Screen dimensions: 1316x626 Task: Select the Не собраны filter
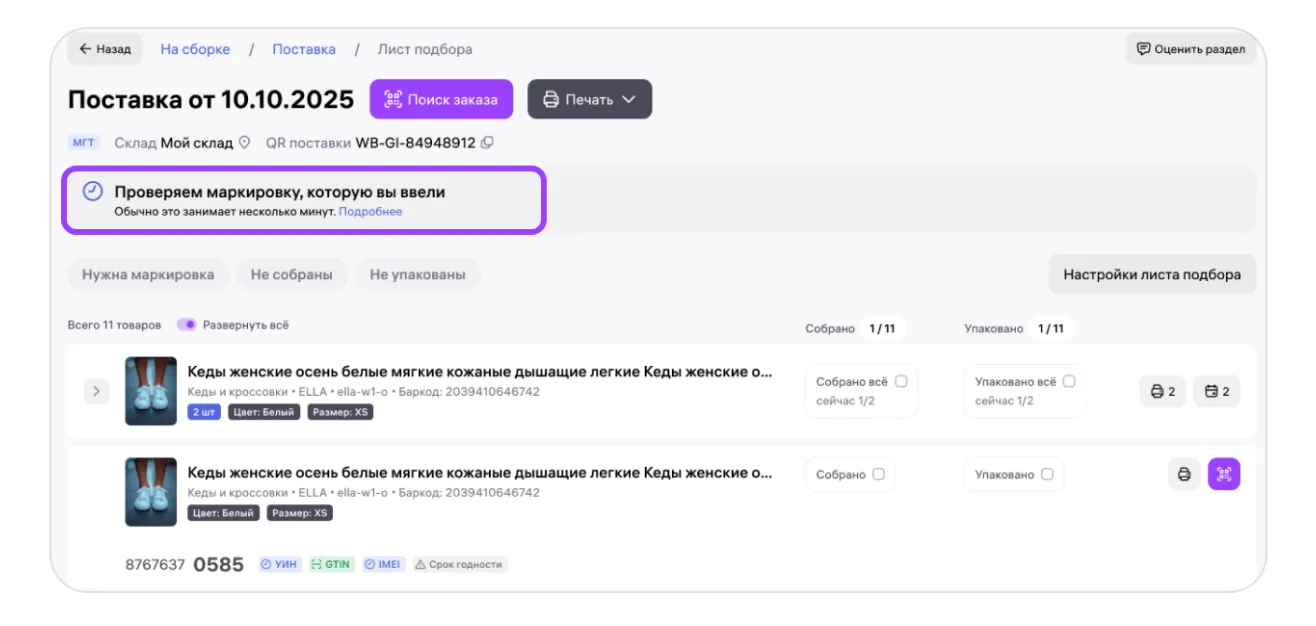(291, 275)
